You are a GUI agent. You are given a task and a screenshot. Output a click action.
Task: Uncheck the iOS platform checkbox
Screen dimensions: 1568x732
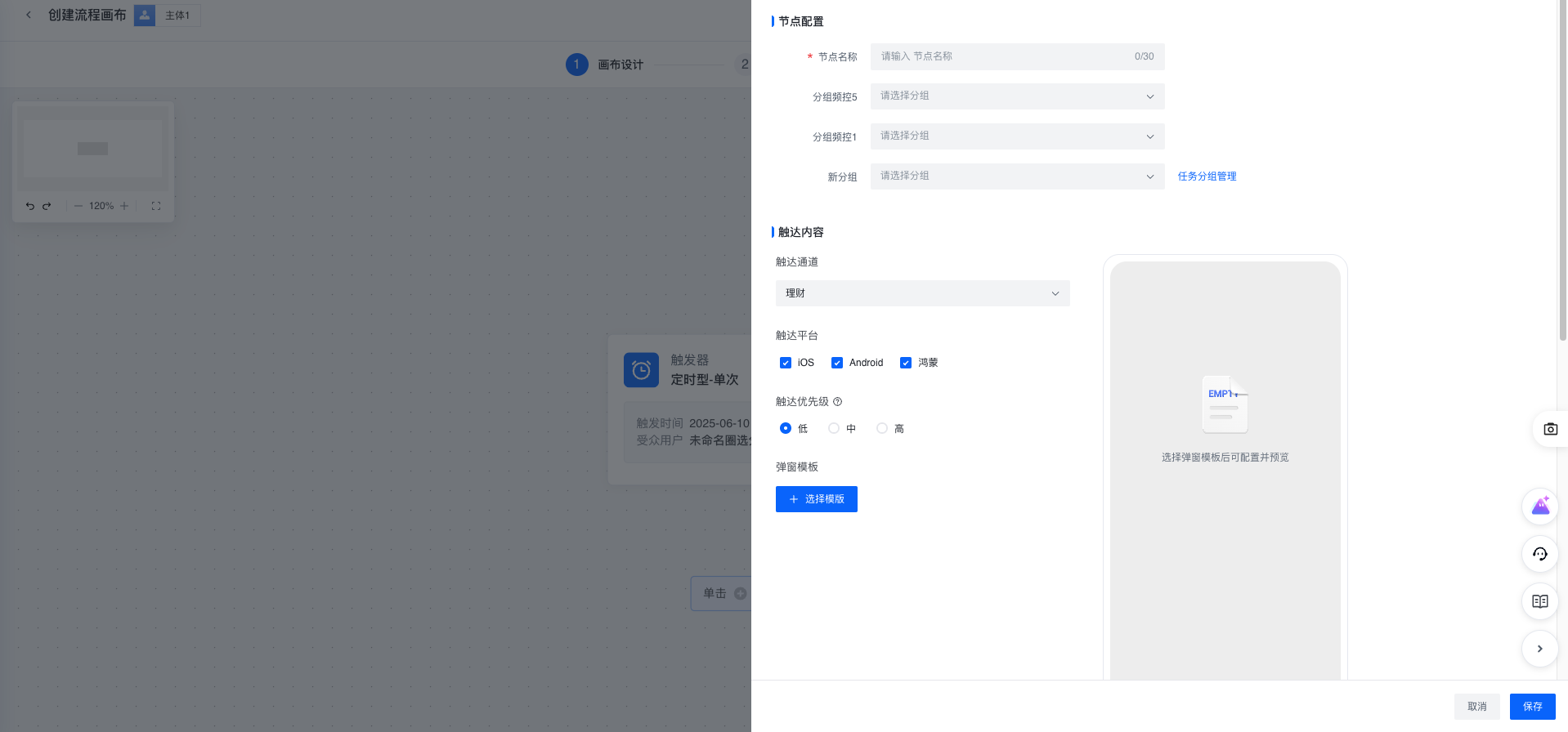[x=786, y=363]
